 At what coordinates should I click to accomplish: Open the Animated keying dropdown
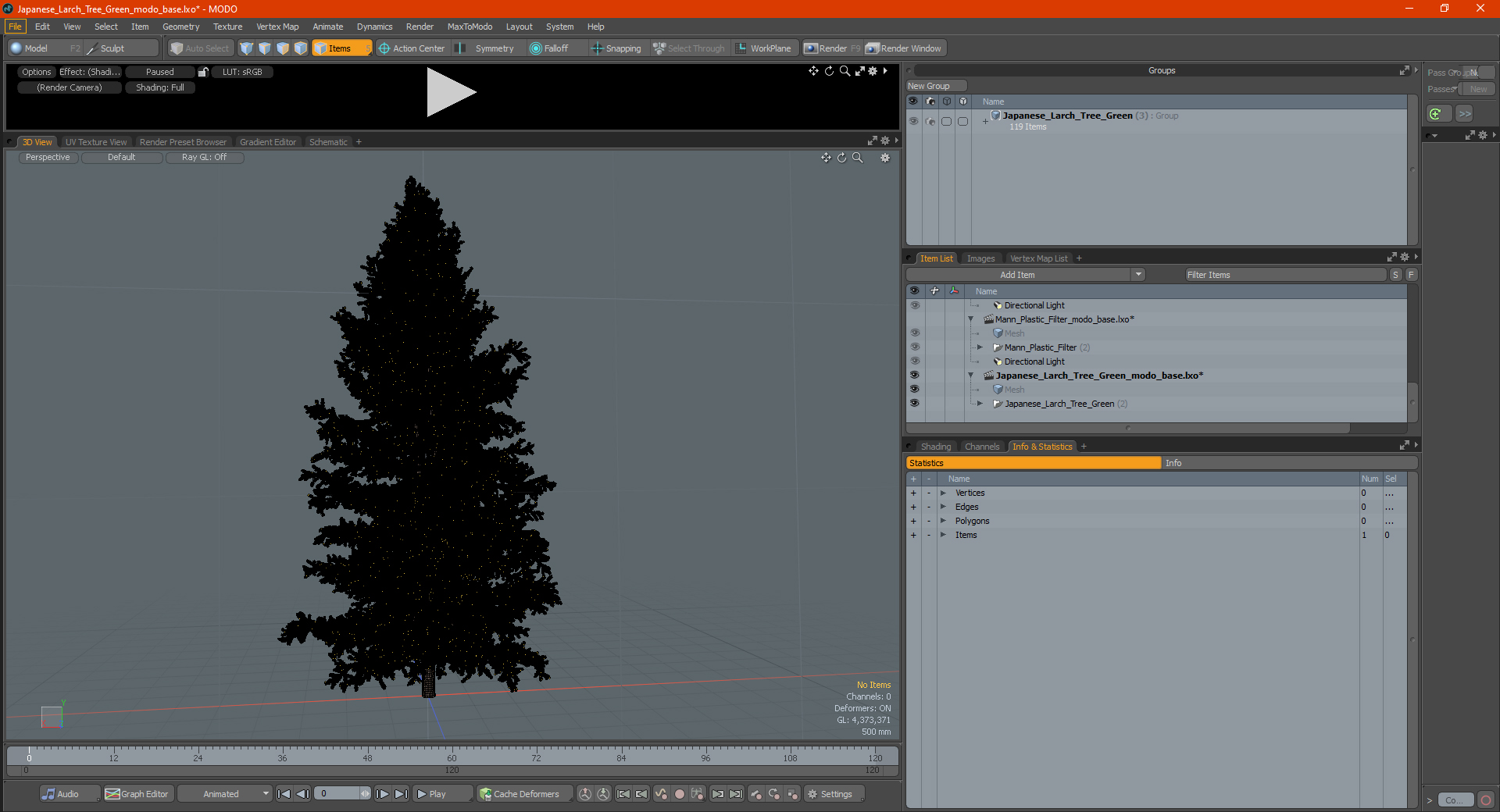click(x=225, y=794)
